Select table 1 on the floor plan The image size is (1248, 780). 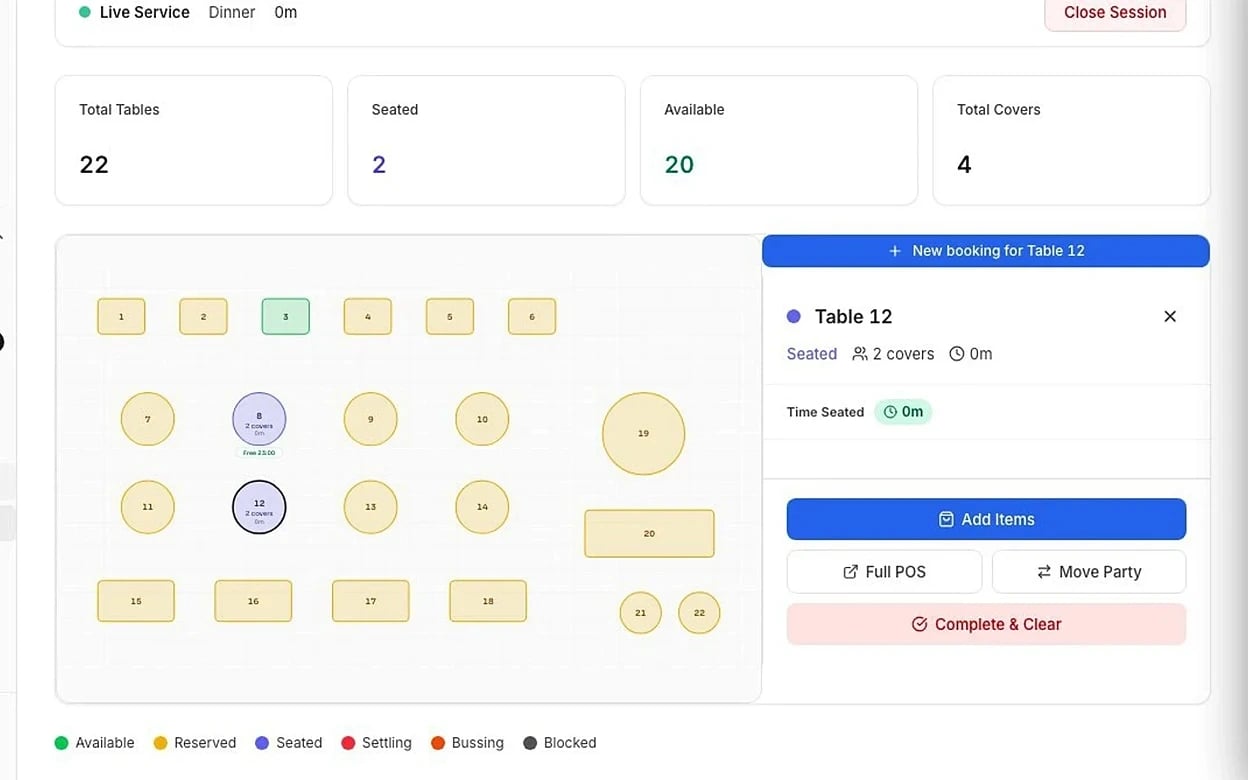tap(121, 317)
